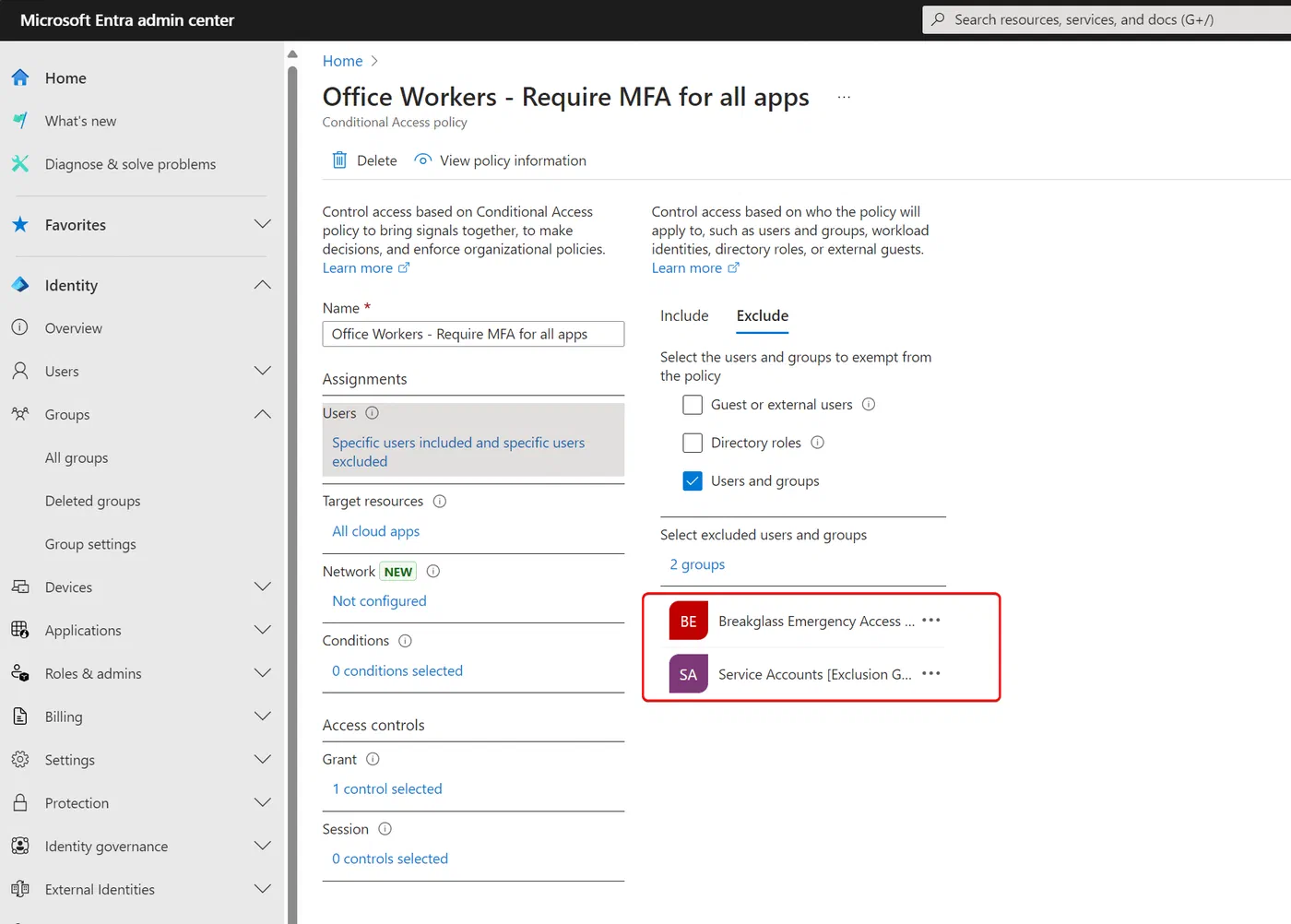The height and width of the screenshot is (924, 1291).
Task: Open the 2 groups link
Action: [x=697, y=564]
